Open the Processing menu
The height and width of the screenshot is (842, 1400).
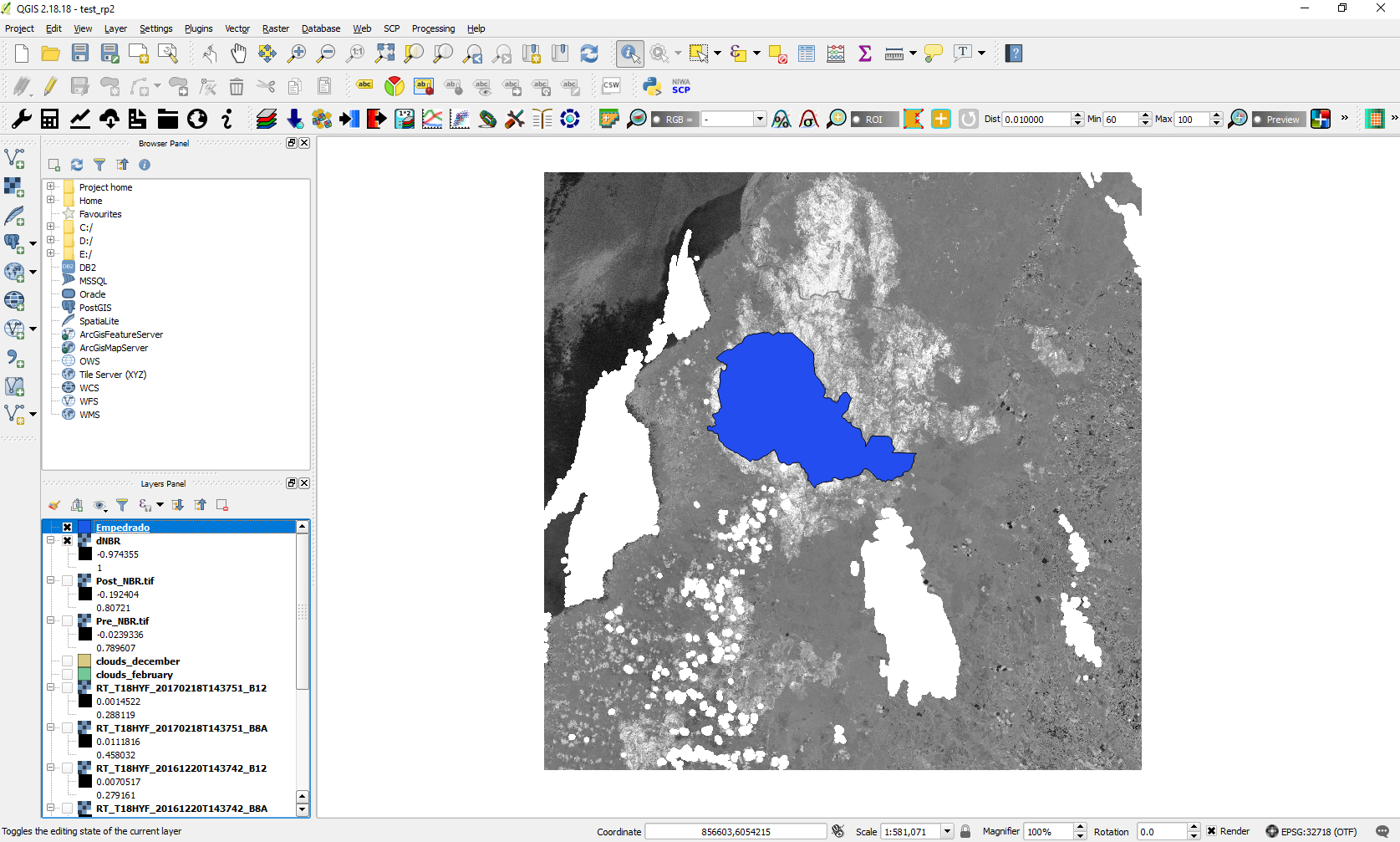tap(433, 28)
